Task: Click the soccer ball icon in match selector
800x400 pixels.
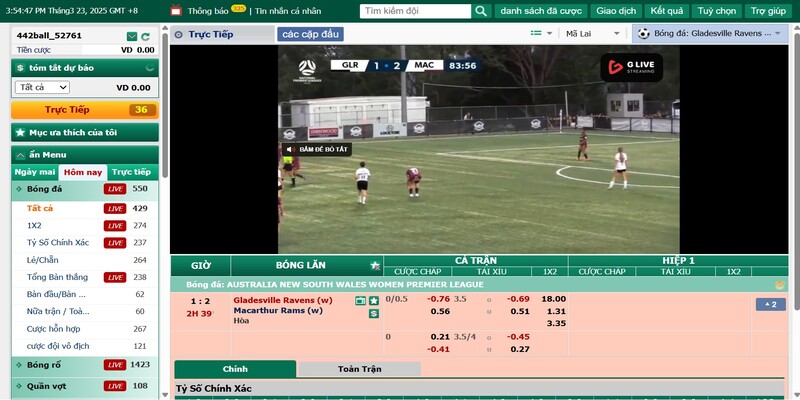Action: [644, 34]
